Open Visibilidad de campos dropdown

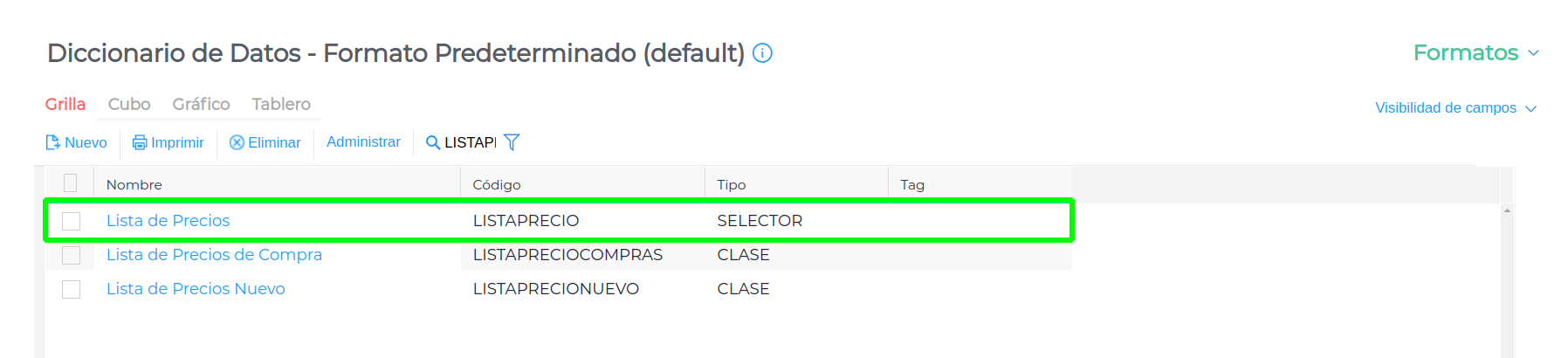click(1455, 108)
